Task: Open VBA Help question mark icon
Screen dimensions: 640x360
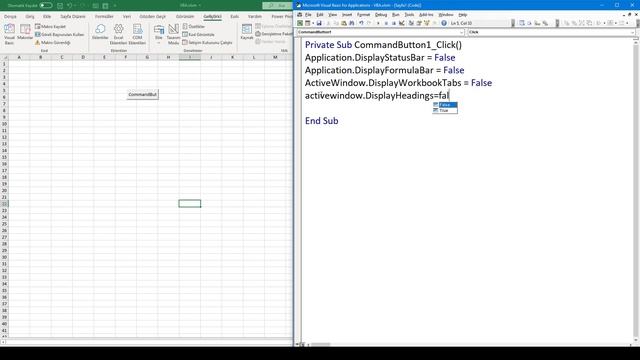Action: click(x=444, y=23)
